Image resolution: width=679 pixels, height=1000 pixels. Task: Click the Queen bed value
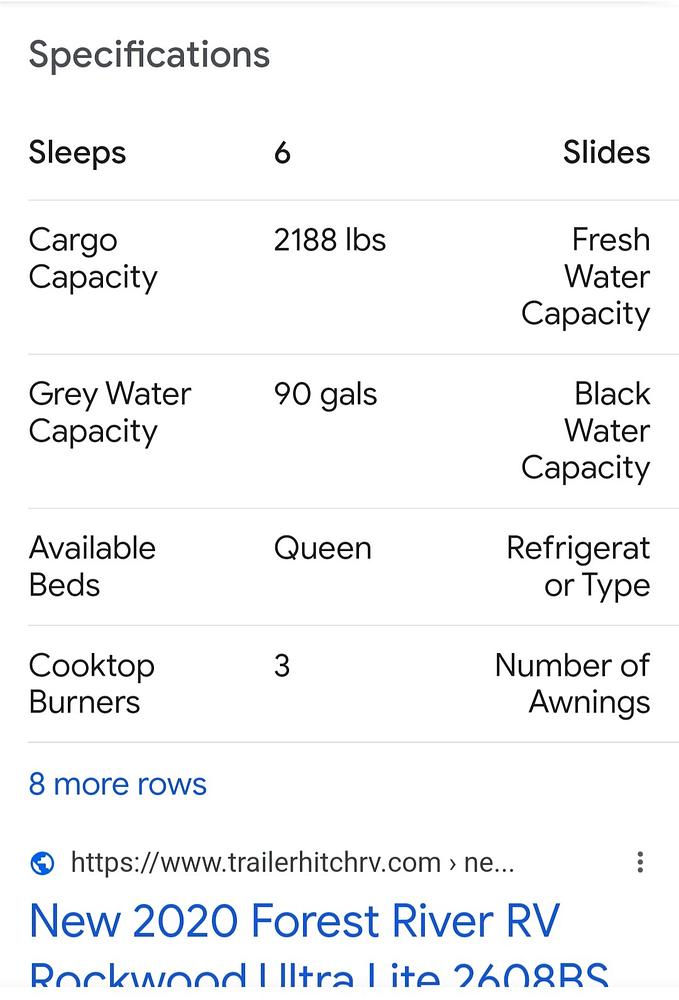pyautogui.click(x=322, y=549)
